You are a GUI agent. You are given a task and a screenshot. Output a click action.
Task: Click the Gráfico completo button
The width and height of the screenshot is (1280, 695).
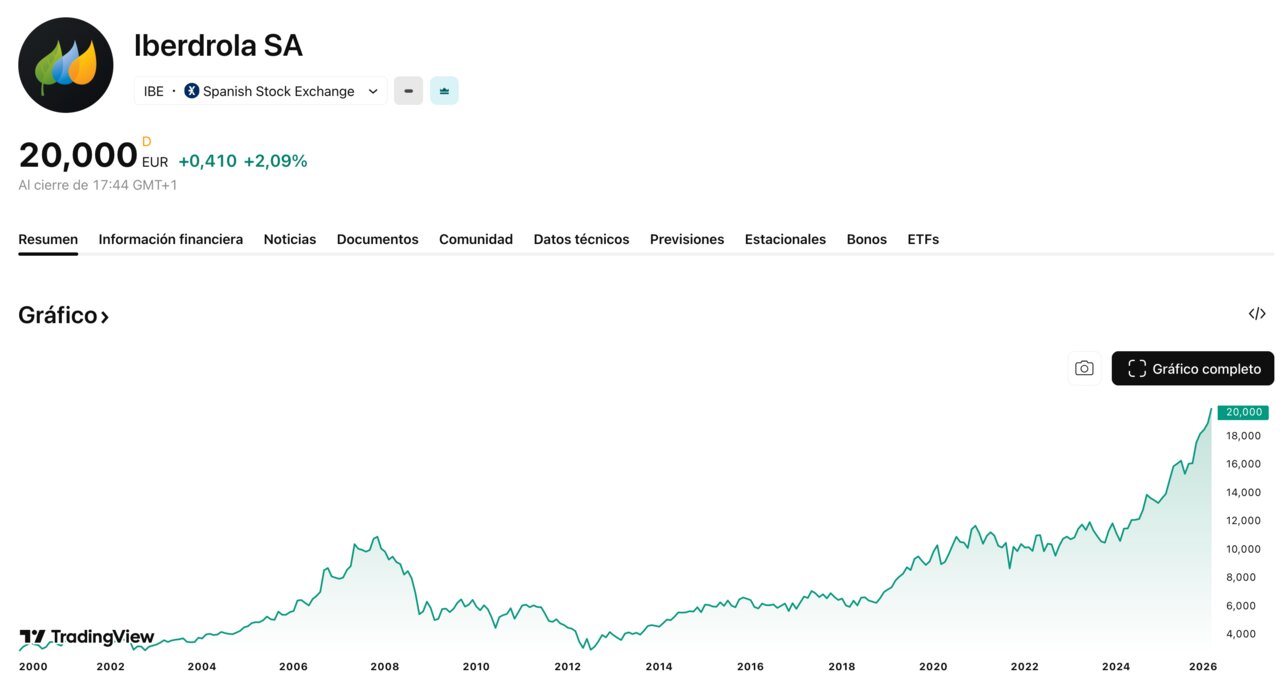pos(1193,368)
